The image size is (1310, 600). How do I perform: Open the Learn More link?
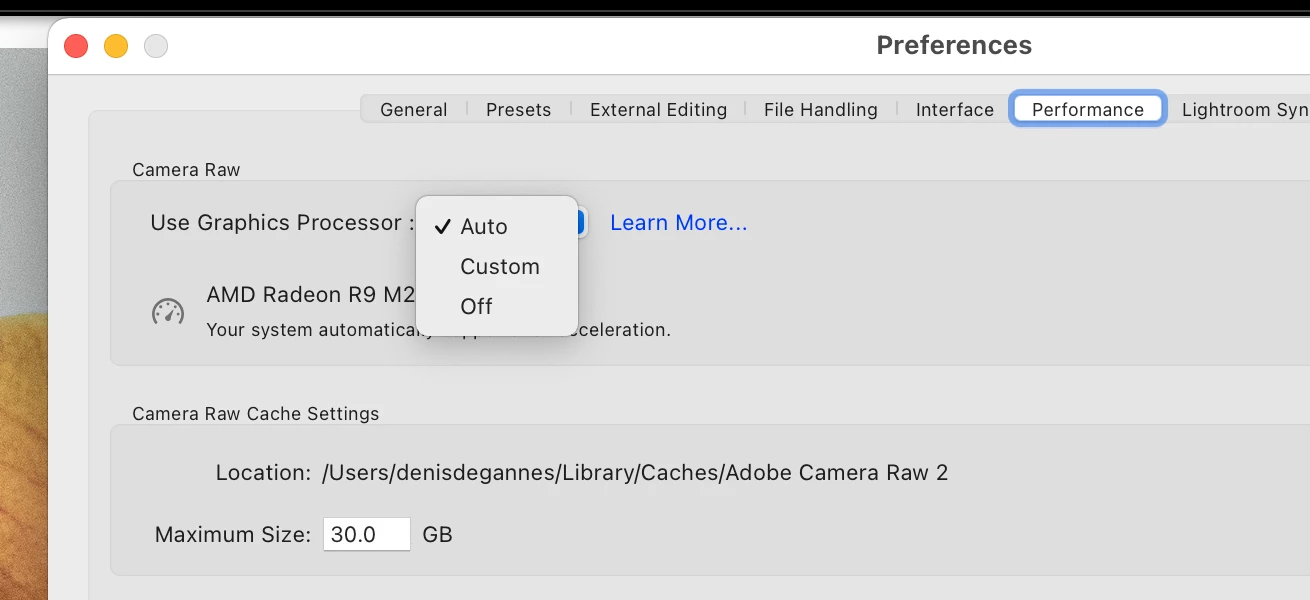point(678,223)
